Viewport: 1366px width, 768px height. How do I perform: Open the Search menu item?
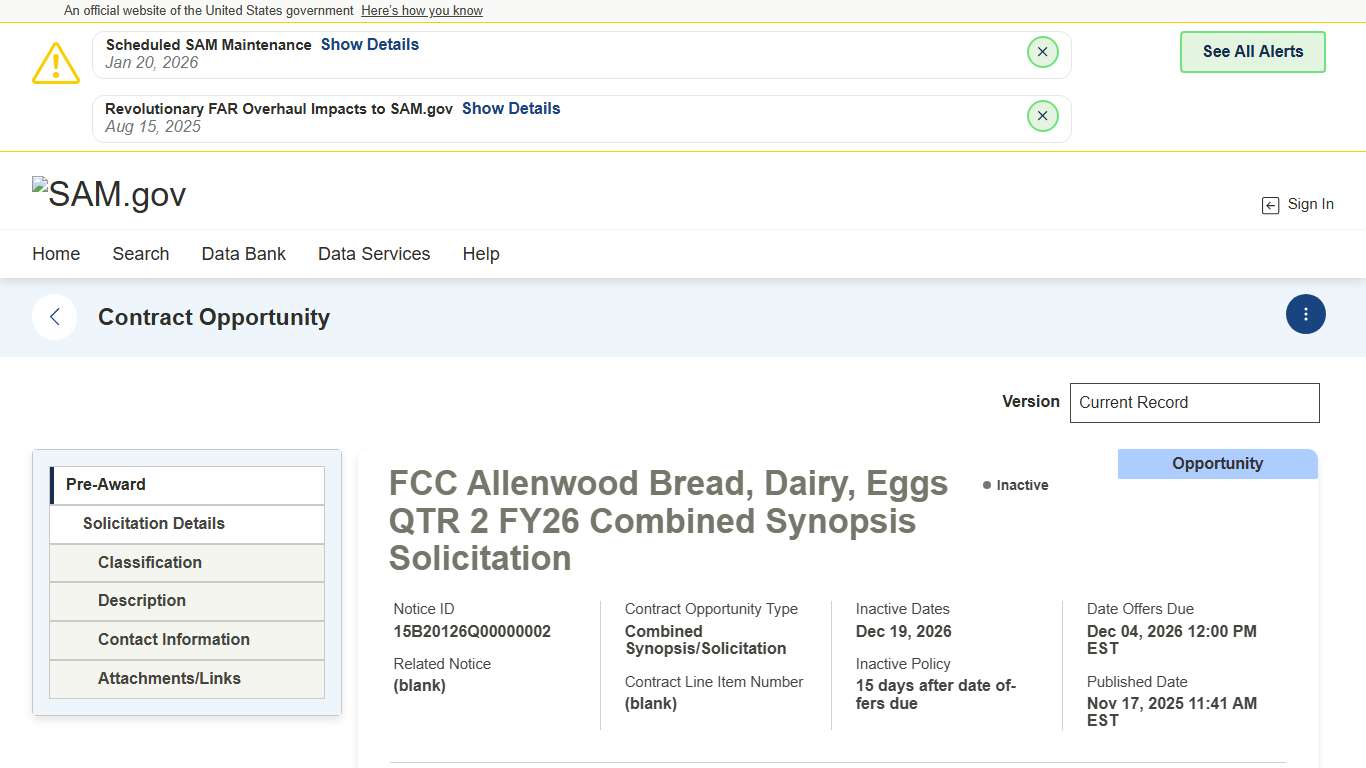[x=140, y=254]
